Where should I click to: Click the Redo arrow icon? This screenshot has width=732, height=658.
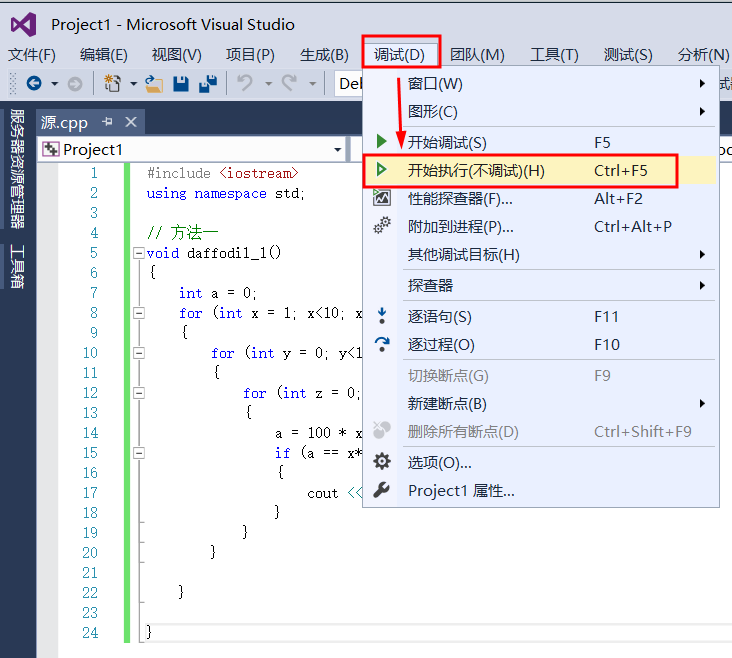tap(289, 83)
